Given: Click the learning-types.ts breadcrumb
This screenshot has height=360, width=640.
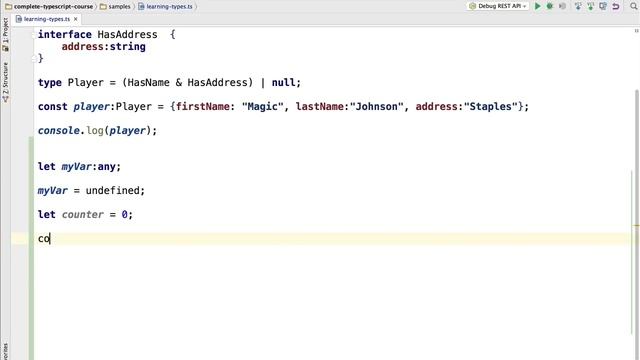Looking at the screenshot, I should tap(165, 7).
